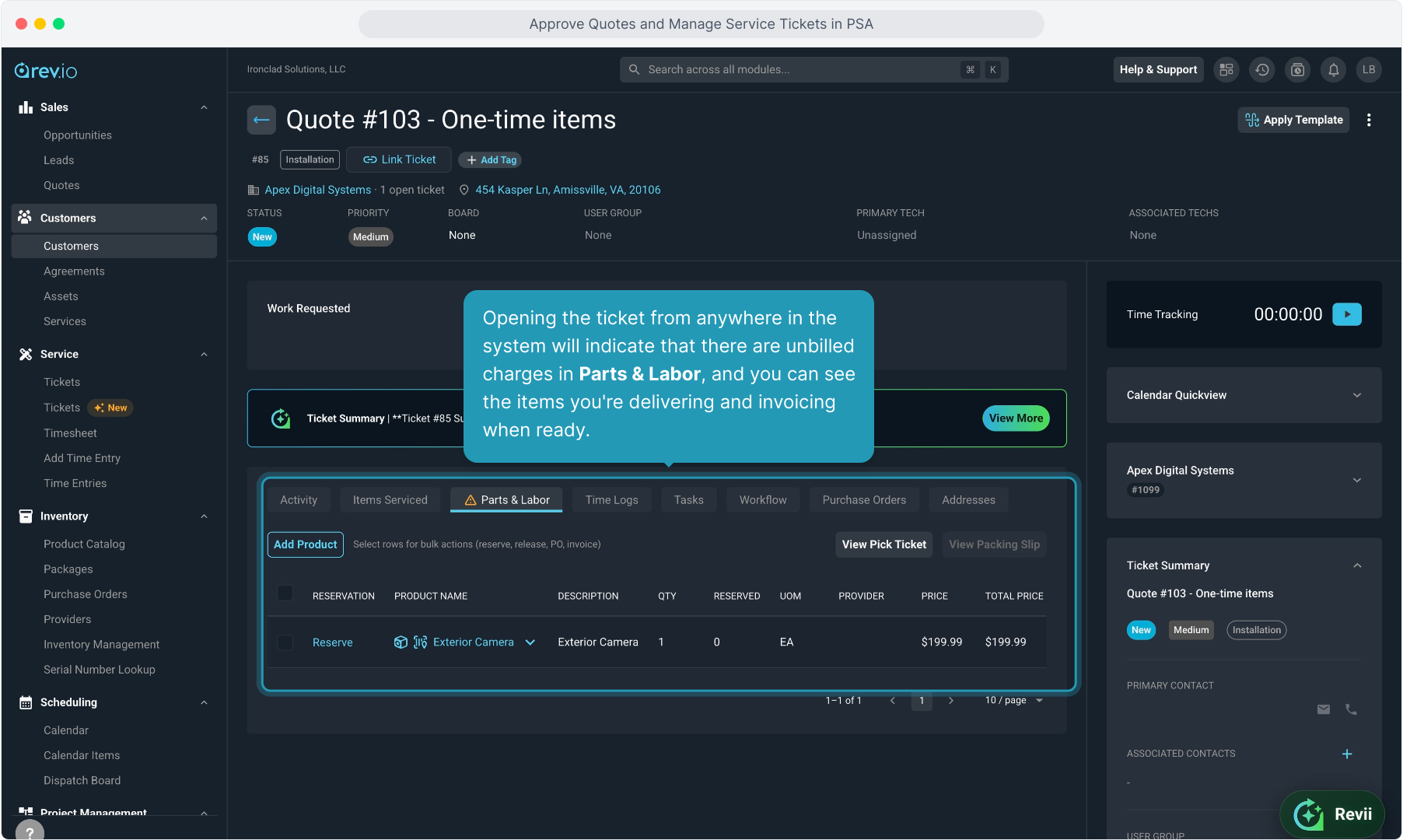Screen dimensions: 1403x840
Task: Collapse the Sales sidebar section
Action: point(204,107)
